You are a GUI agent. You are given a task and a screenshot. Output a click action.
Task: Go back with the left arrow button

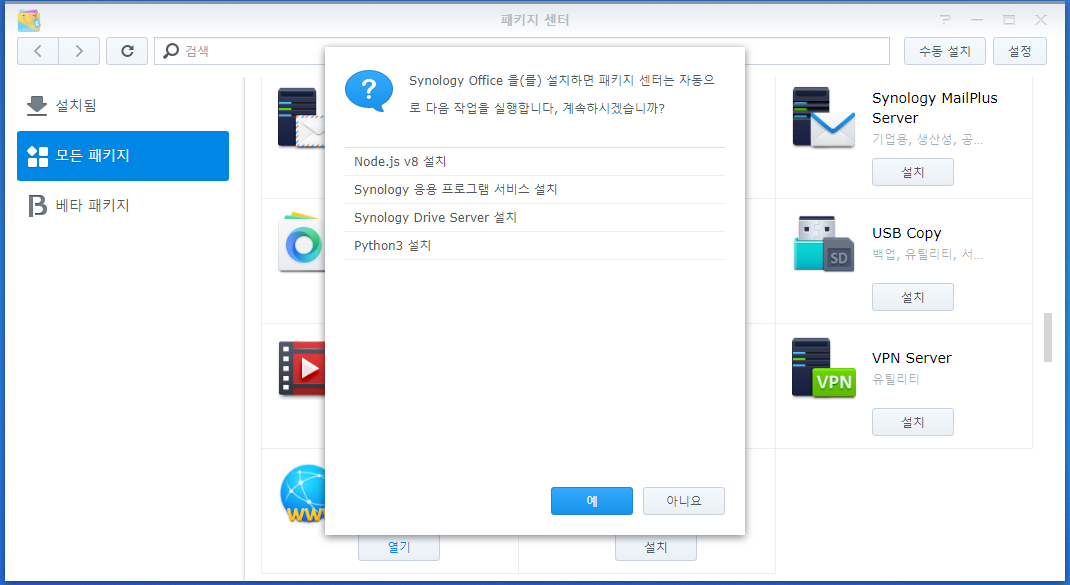tap(38, 51)
